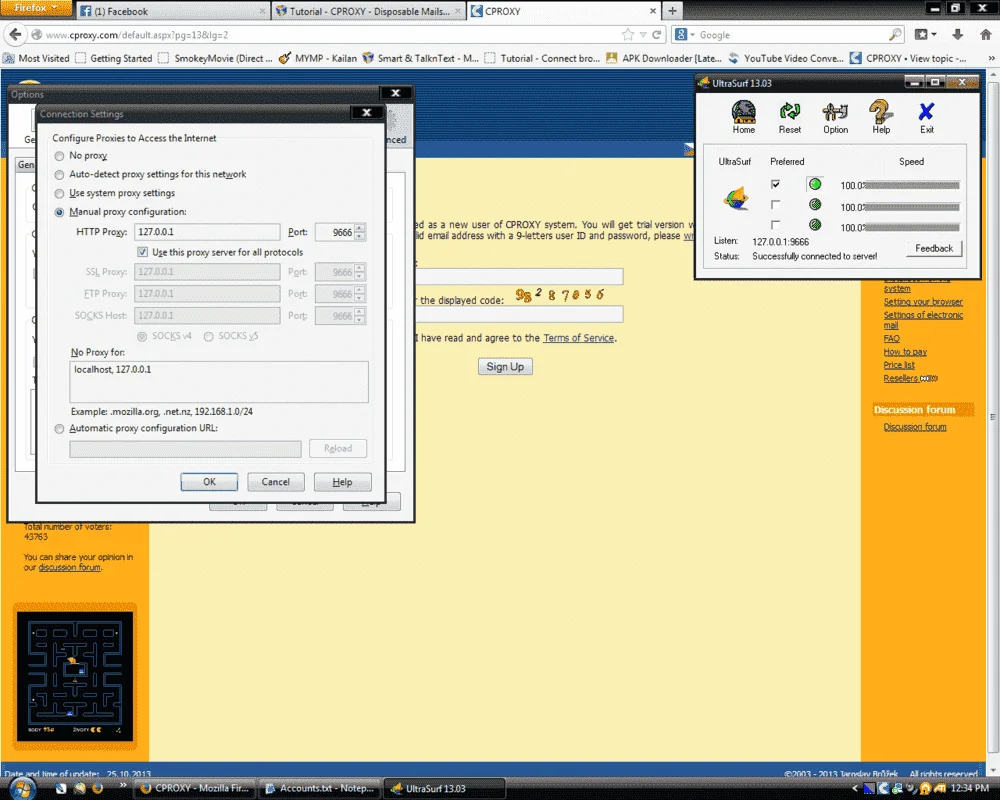Click the green indicator of first server
This screenshot has height=800, width=1000.
click(x=815, y=184)
